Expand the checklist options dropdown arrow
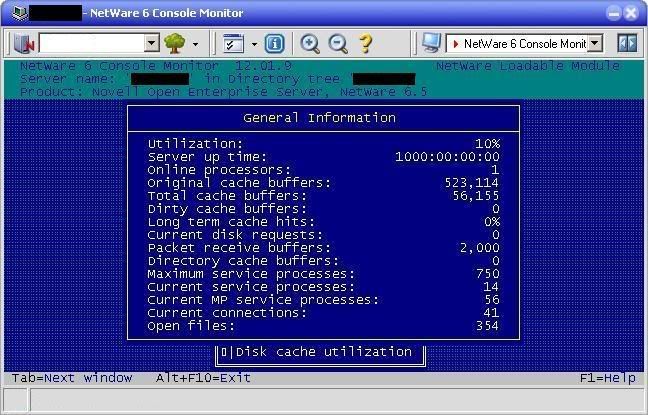The width and height of the screenshot is (648, 415). pyautogui.click(x=254, y=44)
